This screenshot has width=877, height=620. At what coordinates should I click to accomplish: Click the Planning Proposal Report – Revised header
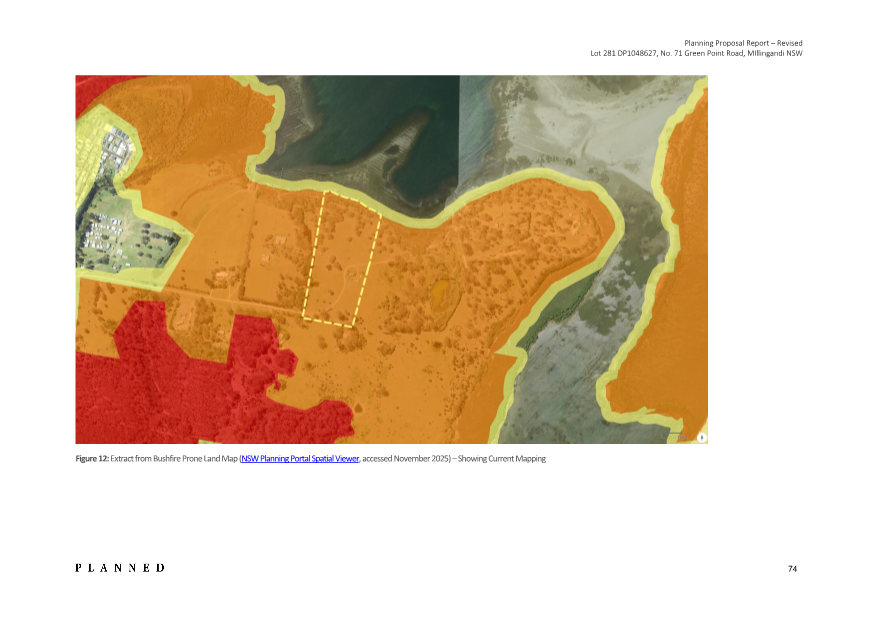(743, 43)
